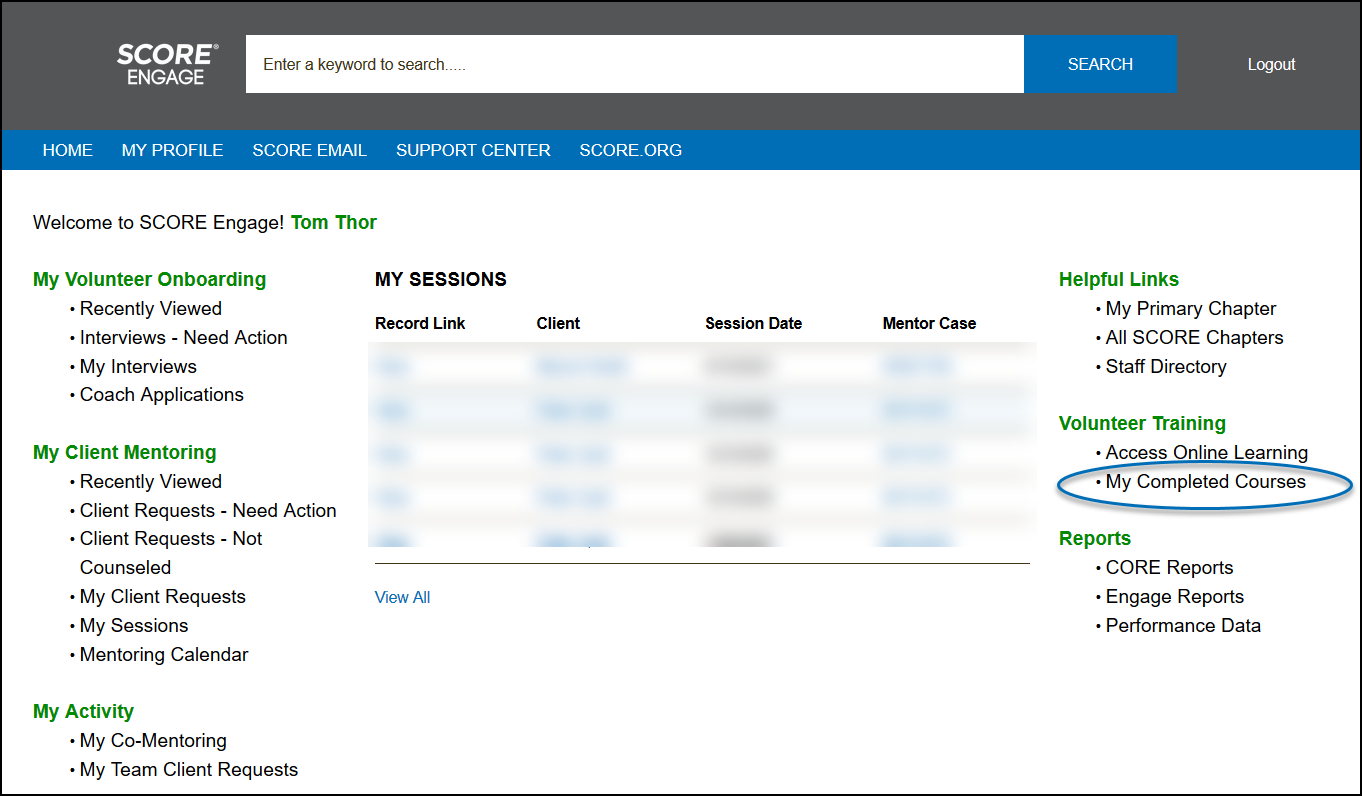
Task: Click the Mentor Case column header
Action: [x=929, y=323]
